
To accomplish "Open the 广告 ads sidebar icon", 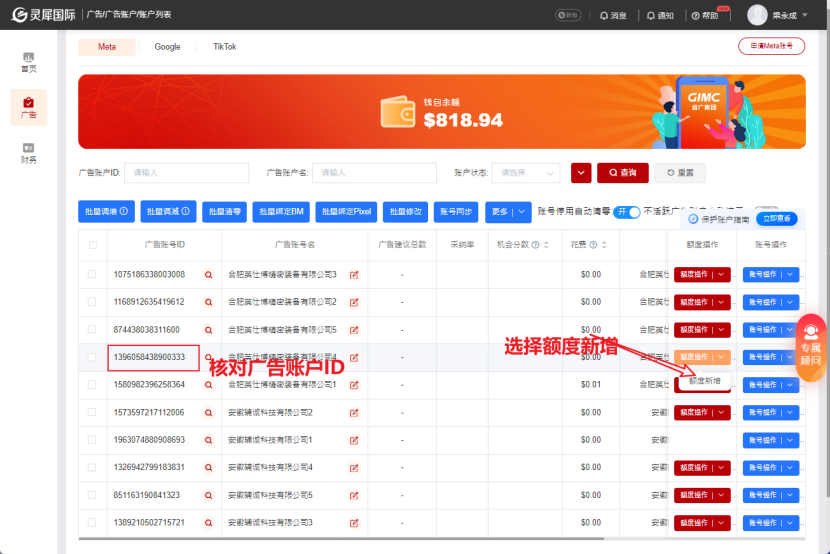I will [29, 107].
